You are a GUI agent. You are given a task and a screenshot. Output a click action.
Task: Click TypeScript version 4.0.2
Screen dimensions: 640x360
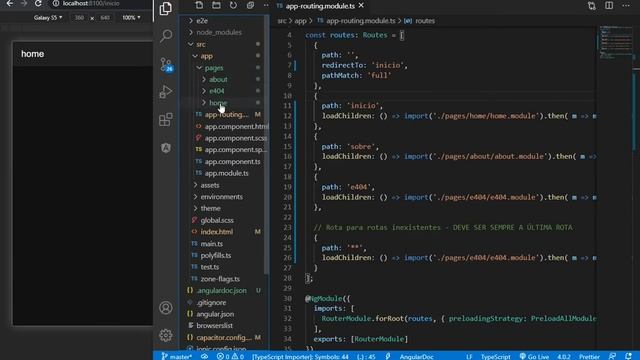coord(564,356)
